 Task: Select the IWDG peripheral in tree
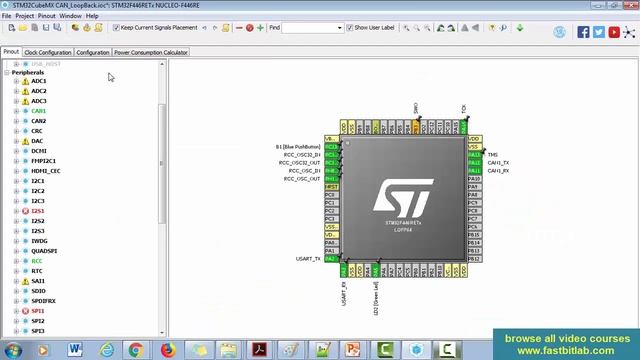(39, 241)
